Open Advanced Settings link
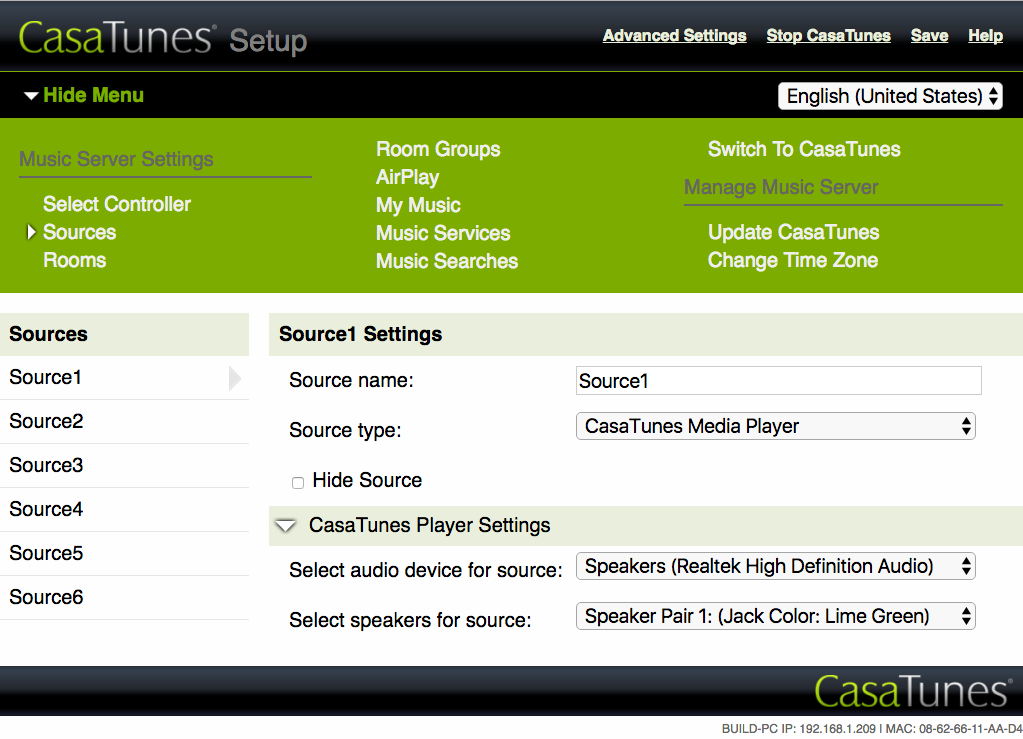 pyautogui.click(x=674, y=35)
